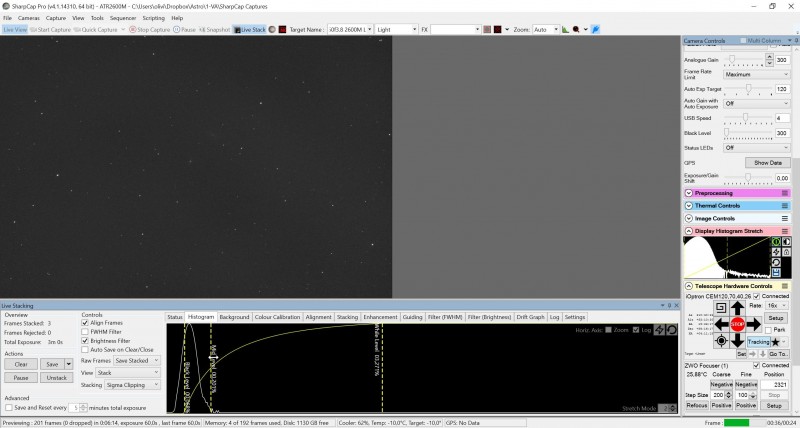Click Start Capture in the toolbar
The width and height of the screenshot is (800, 428).
50,30
